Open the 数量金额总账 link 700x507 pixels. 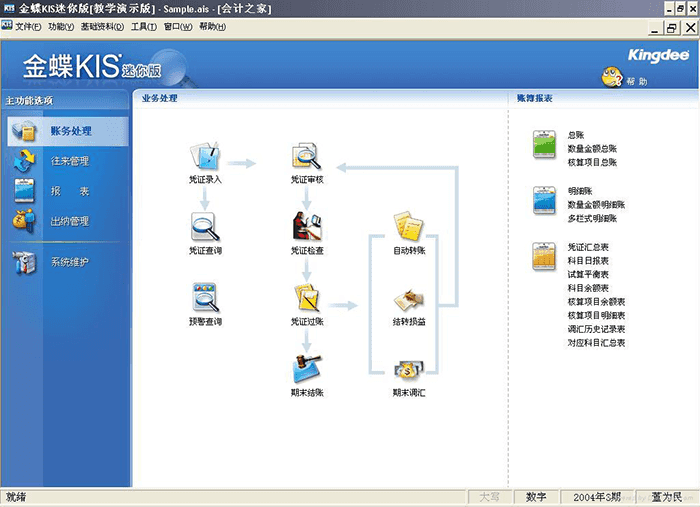point(592,149)
